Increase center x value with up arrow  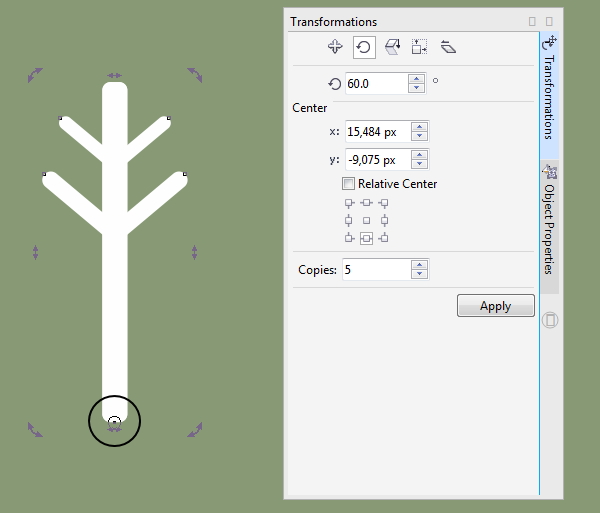(419, 127)
